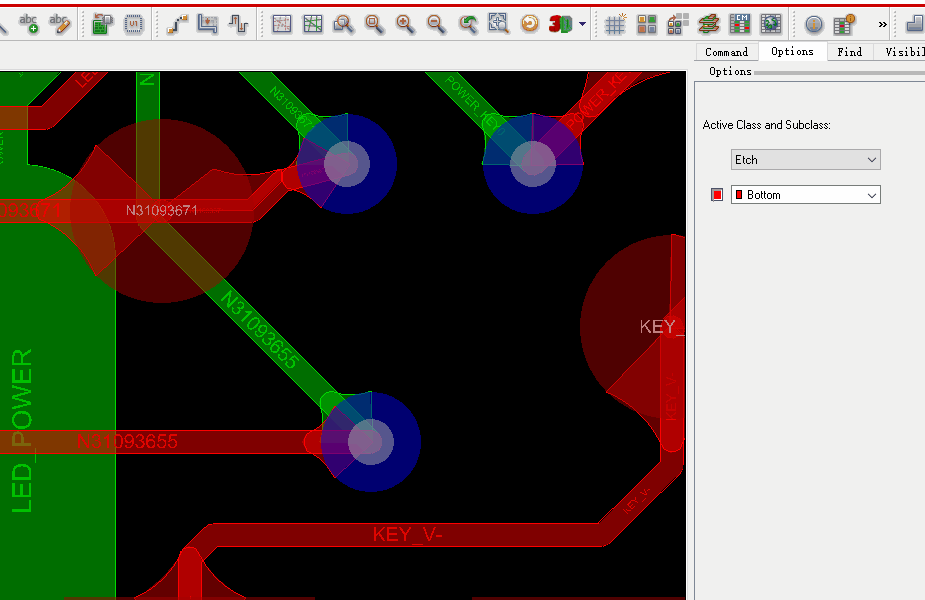The image size is (925, 600).
Task: Click the red Bottom layer color swatch
Action: [716, 194]
